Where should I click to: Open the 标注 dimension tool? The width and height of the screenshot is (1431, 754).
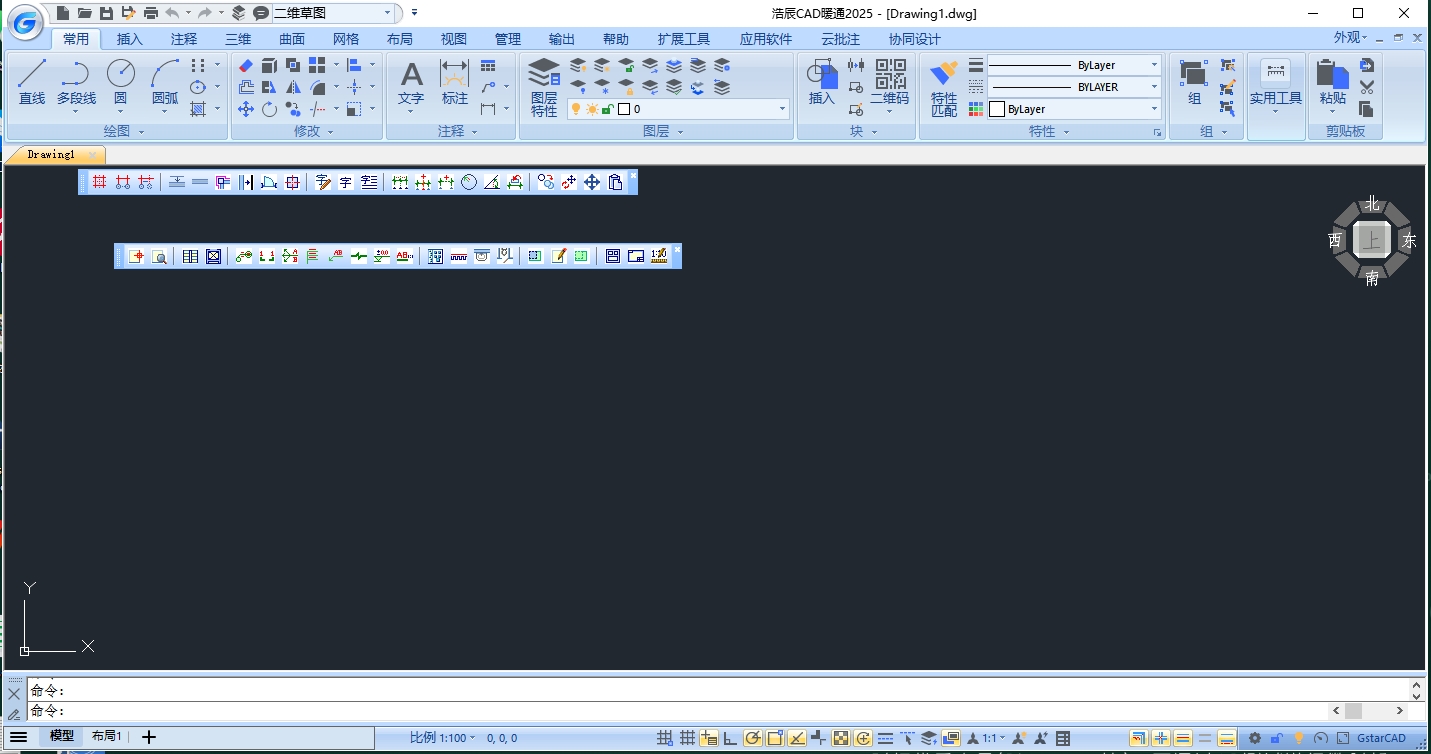(x=455, y=82)
